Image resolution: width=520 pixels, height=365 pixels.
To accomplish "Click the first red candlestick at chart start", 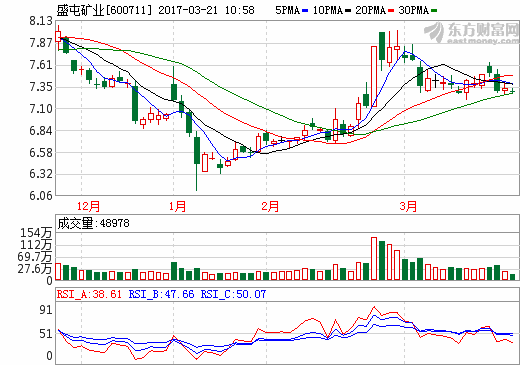I will coord(58,37).
